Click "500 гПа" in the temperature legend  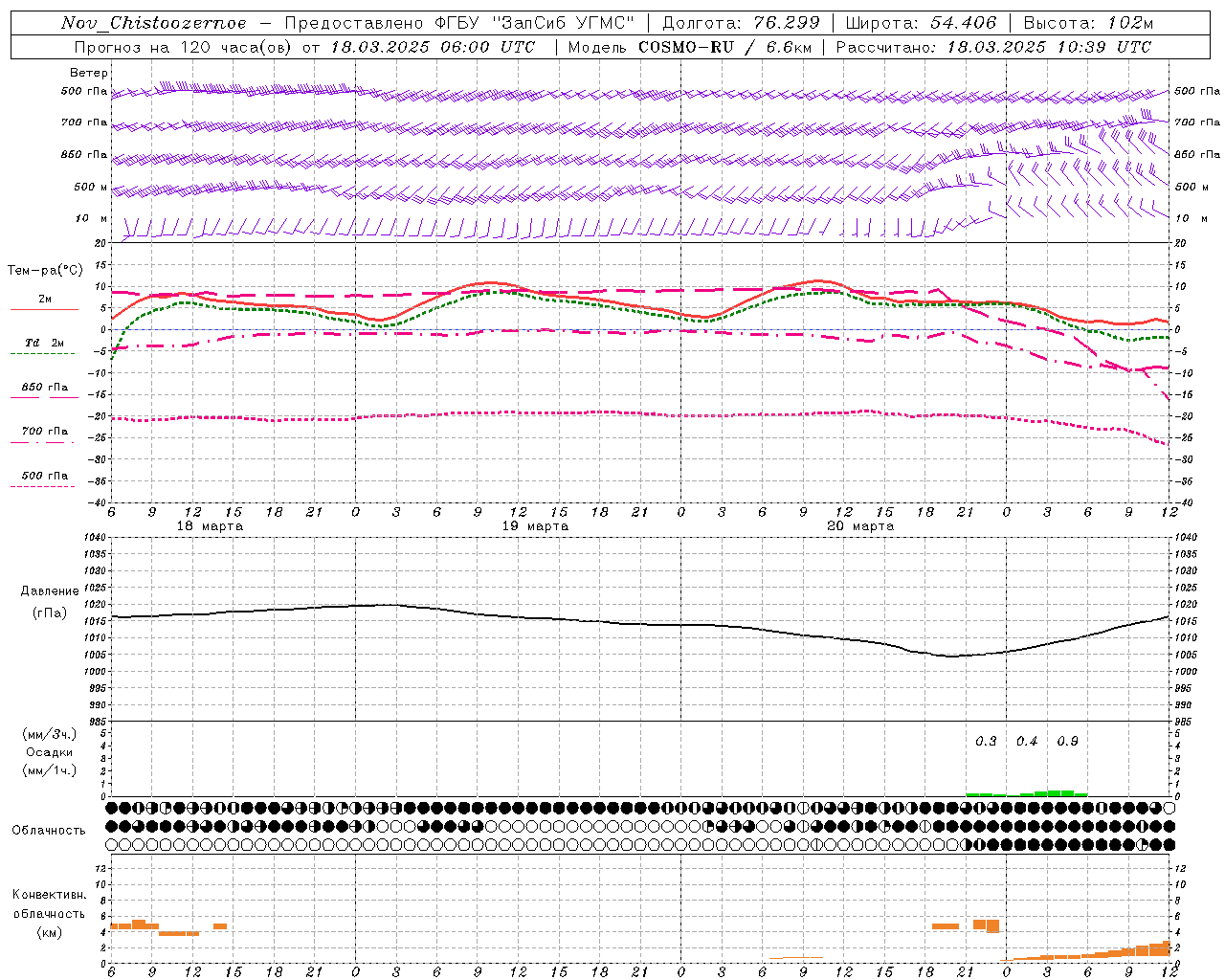click(x=45, y=476)
